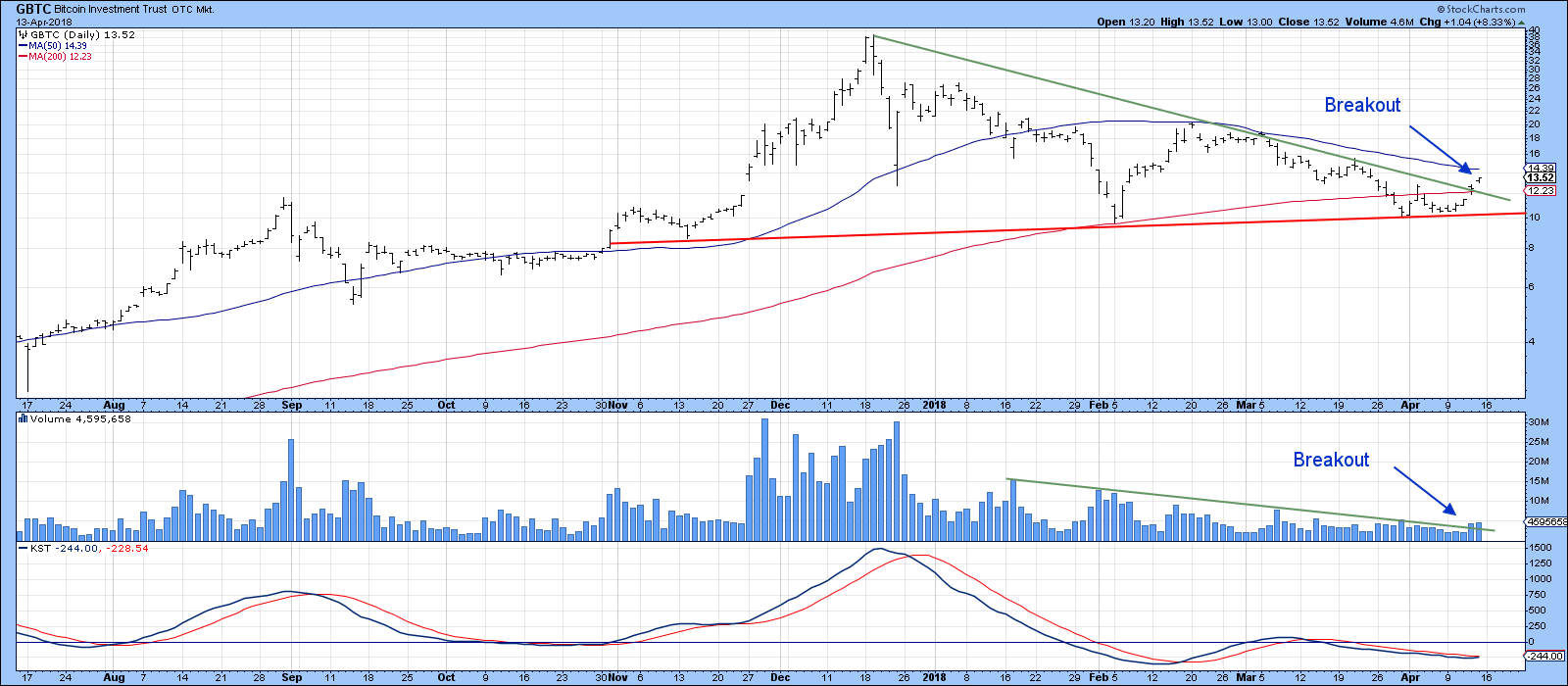Click the 750 label on the KST axis
Image resolution: width=1568 pixels, height=686 pixels.
coord(1539,594)
